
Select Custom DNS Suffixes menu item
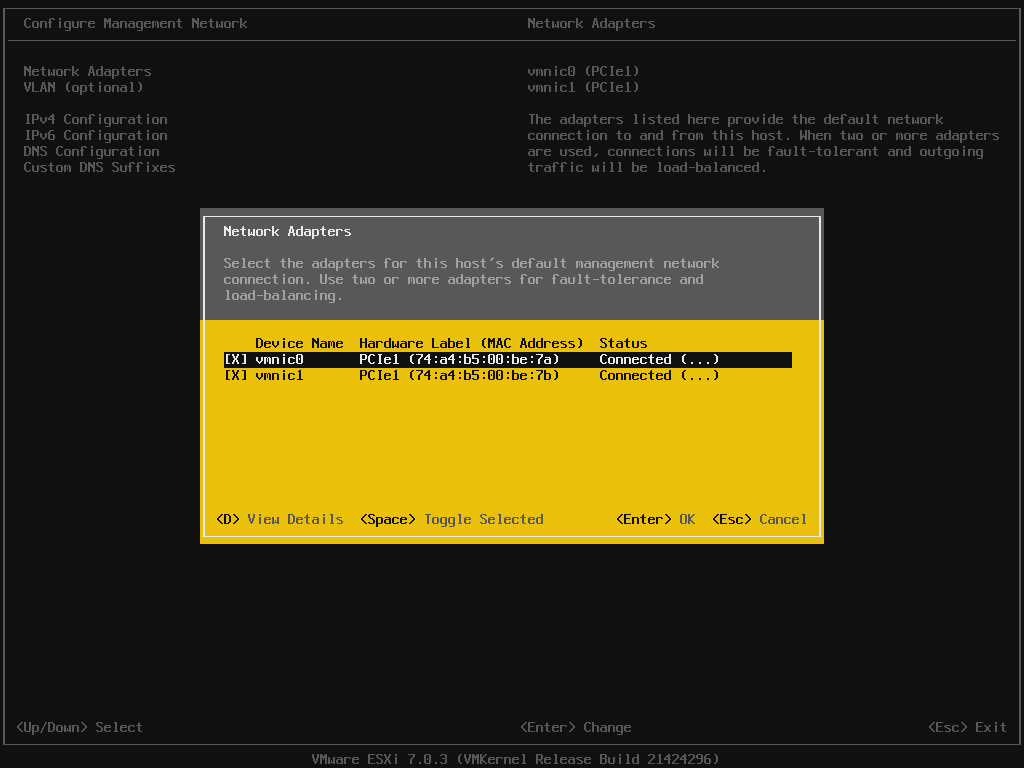coord(99,167)
